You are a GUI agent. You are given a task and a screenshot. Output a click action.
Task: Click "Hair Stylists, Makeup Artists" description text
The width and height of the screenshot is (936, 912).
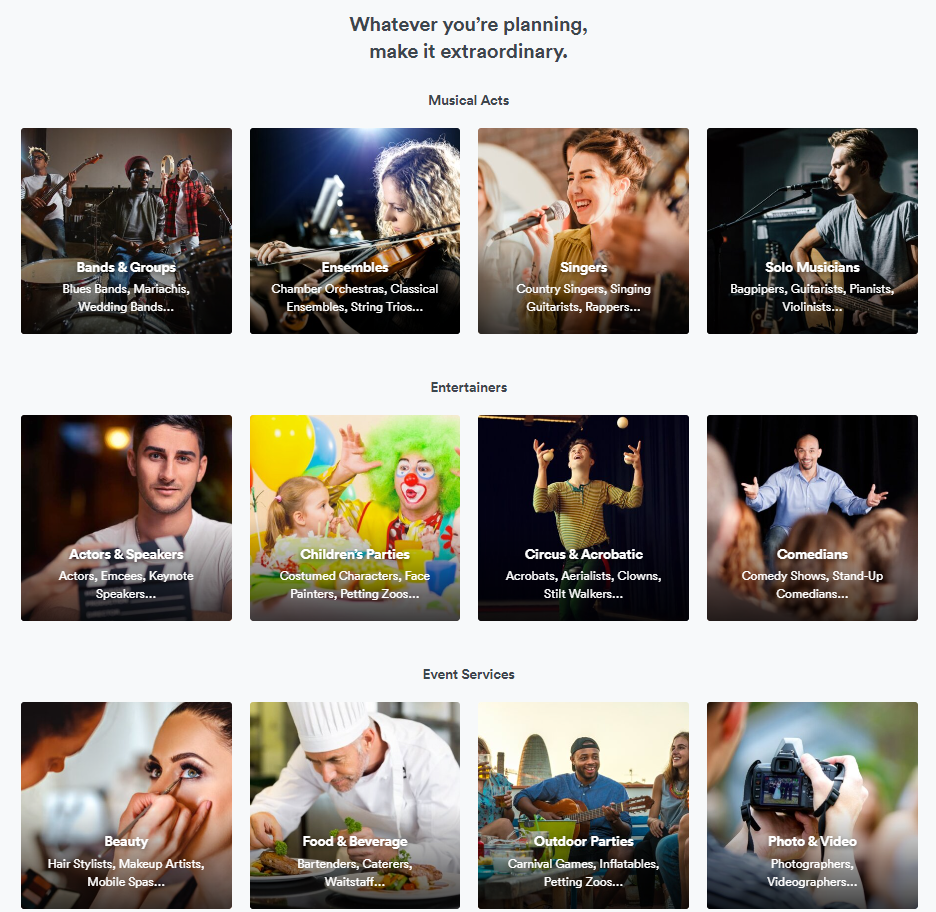click(126, 864)
